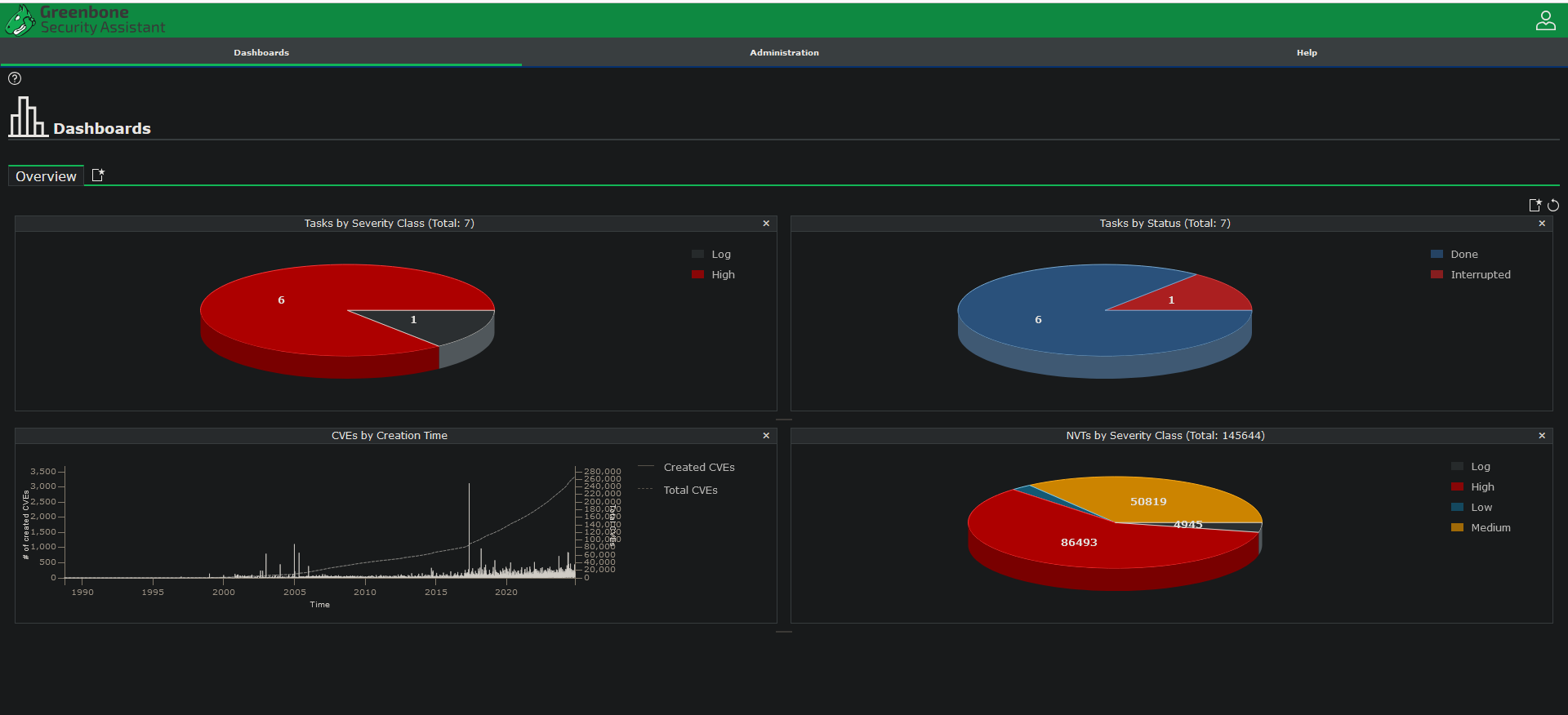Image resolution: width=1568 pixels, height=715 pixels.
Task: Click the '2020' label on time axis
Action: point(506,593)
